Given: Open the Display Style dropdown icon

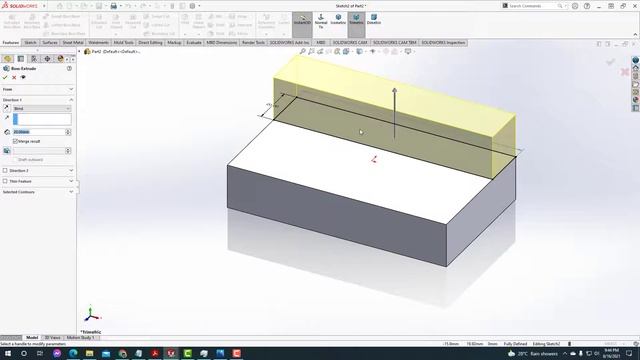Looking at the screenshot, I should click(x=360, y=51).
